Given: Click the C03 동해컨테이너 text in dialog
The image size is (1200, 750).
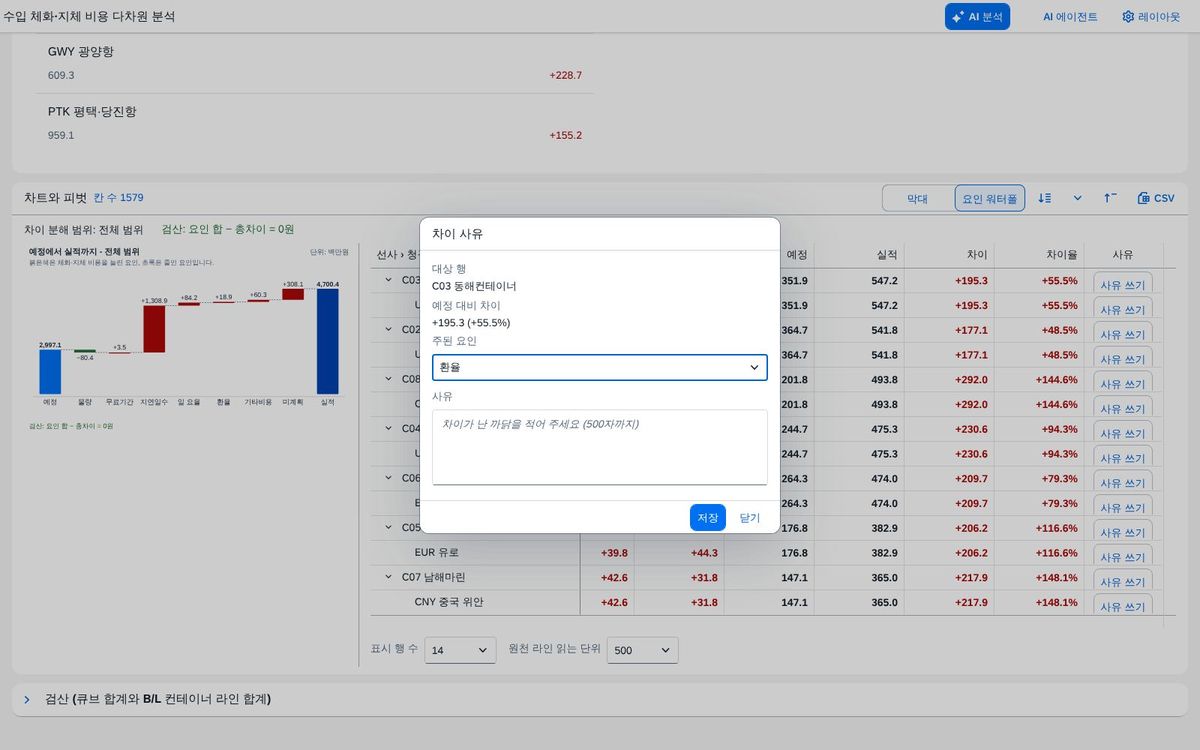Looking at the screenshot, I should [474, 286].
